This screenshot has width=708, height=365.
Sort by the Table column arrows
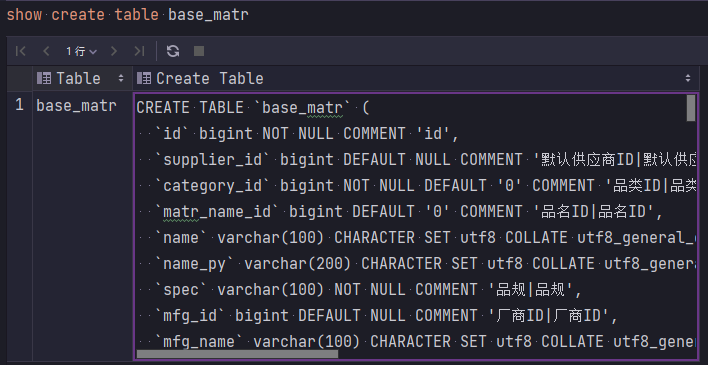tap(121, 78)
